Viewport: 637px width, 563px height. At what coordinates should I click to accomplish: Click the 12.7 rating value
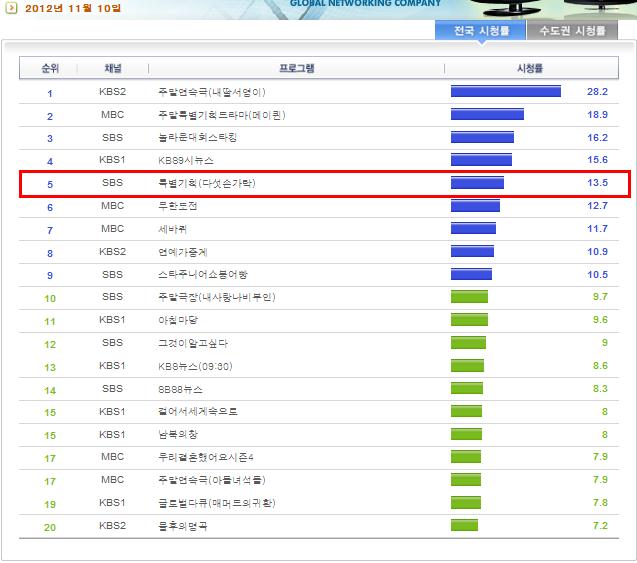coord(597,206)
